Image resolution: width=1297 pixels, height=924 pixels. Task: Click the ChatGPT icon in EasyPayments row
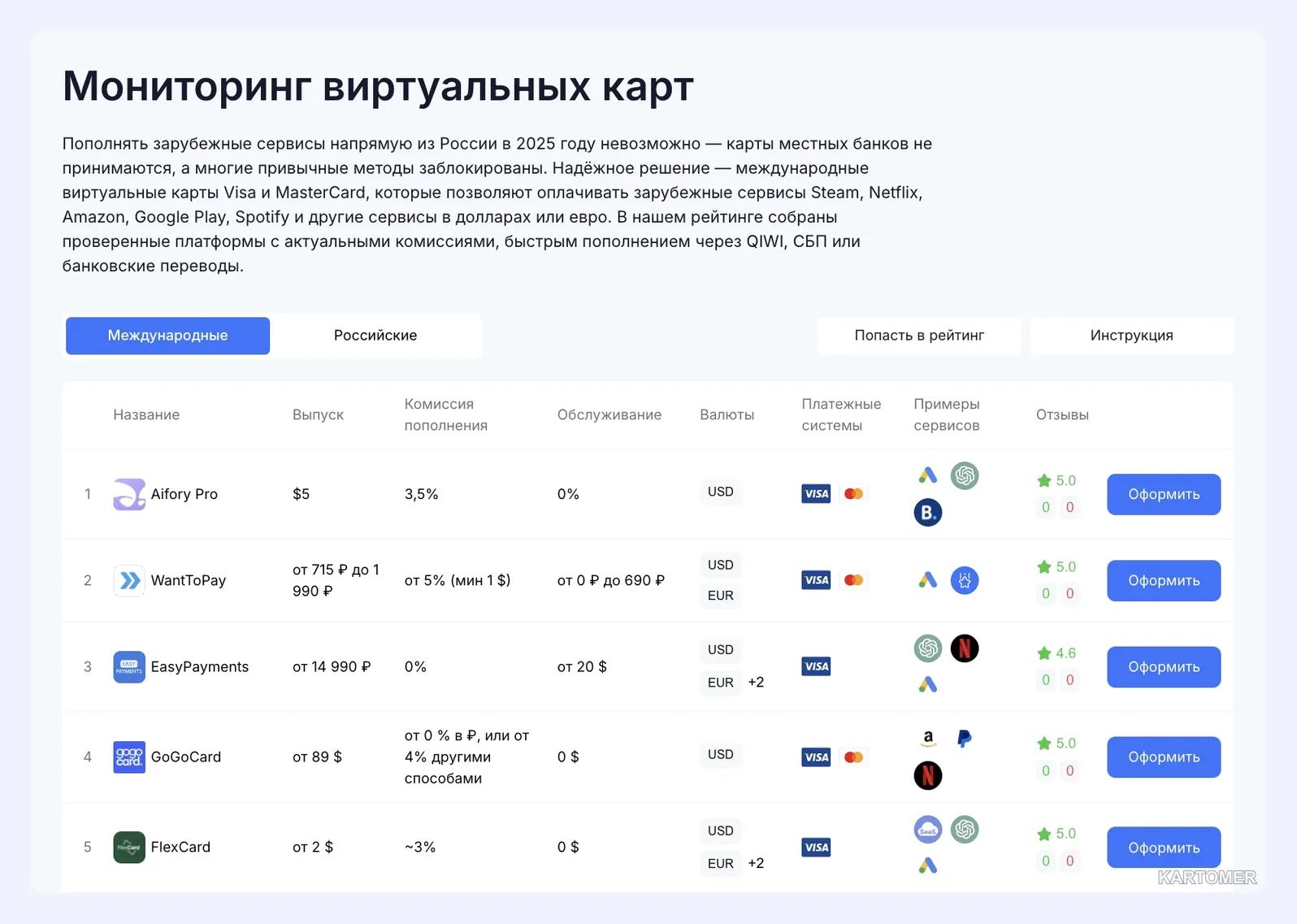(928, 649)
